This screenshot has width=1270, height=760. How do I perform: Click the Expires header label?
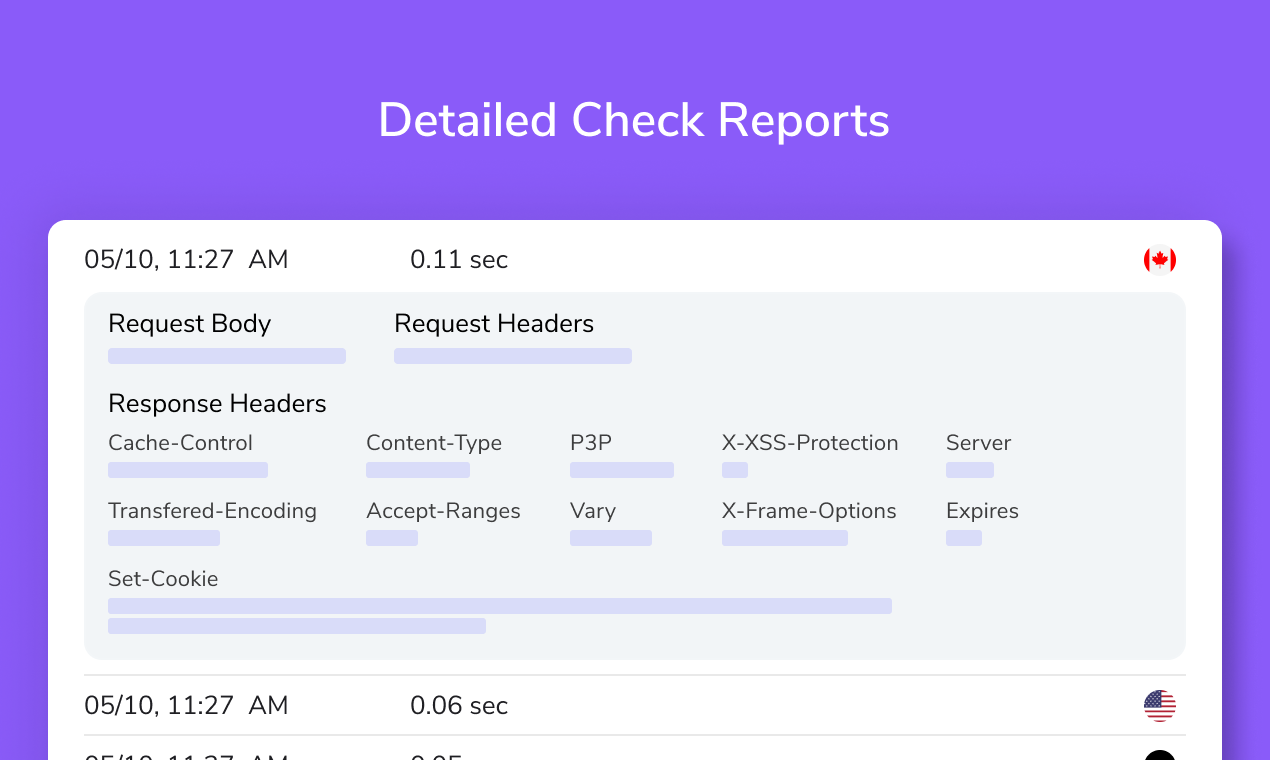(982, 511)
